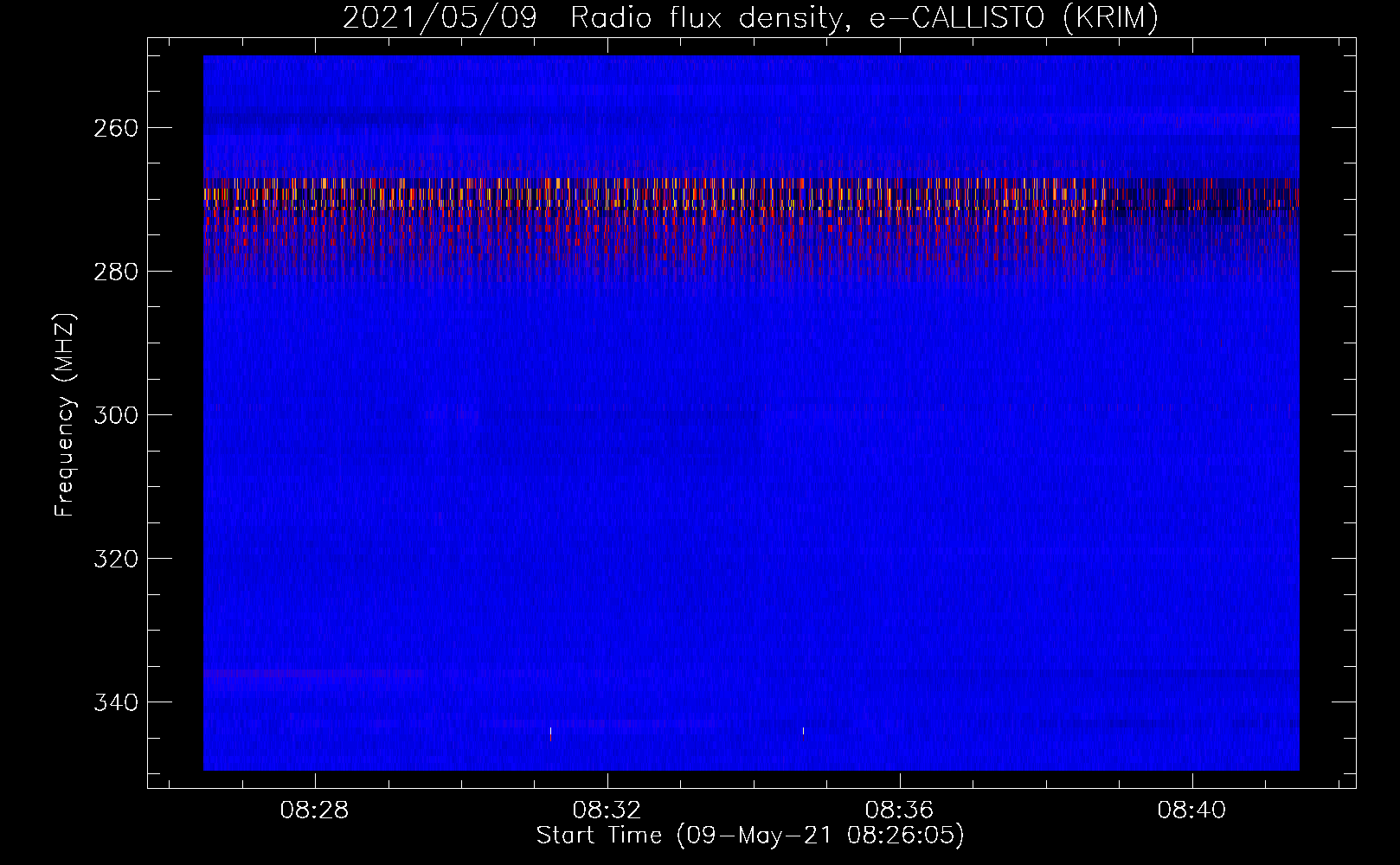Viewport: 1400px width, 865px height.
Task: Click the 08:40 time tick label
Action: (1192, 811)
